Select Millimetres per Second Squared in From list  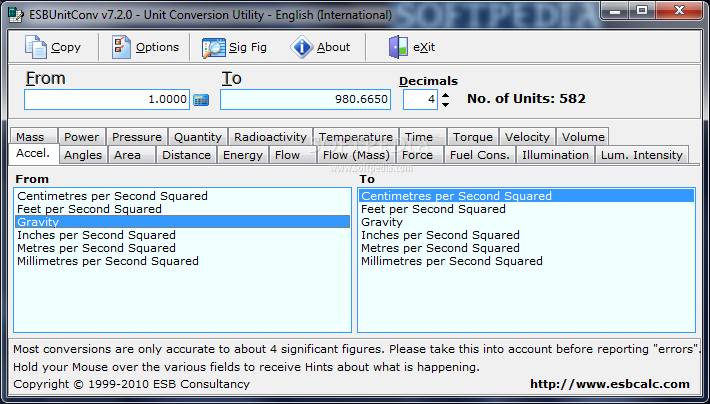click(182, 261)
